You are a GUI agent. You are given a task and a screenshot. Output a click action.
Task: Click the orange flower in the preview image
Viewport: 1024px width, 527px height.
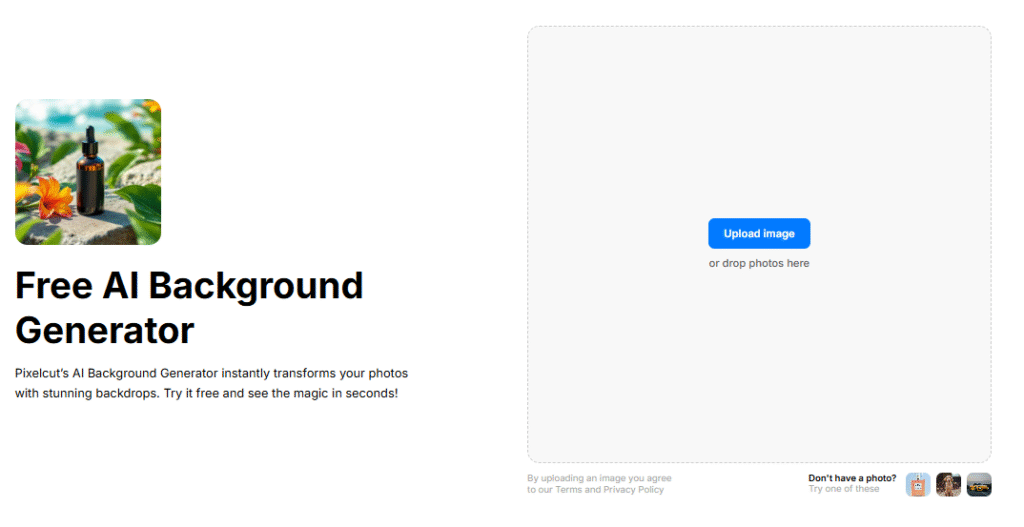pos(53,196)
